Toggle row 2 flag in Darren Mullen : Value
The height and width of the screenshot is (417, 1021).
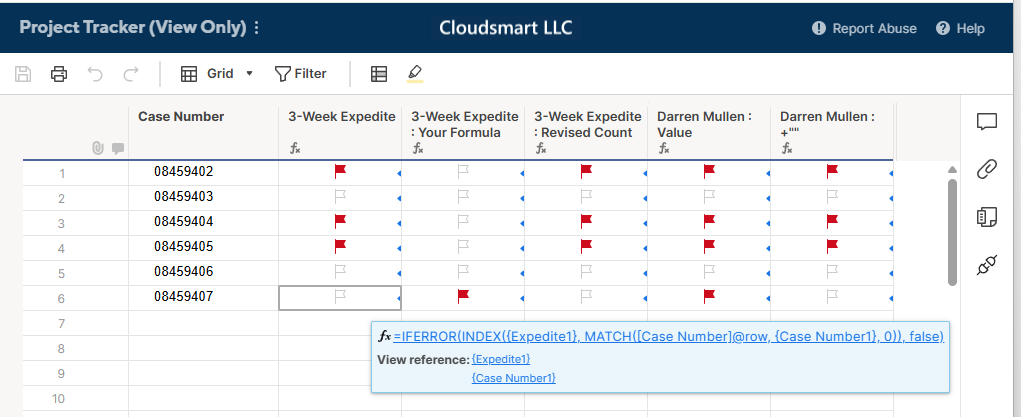pos(709,196)
